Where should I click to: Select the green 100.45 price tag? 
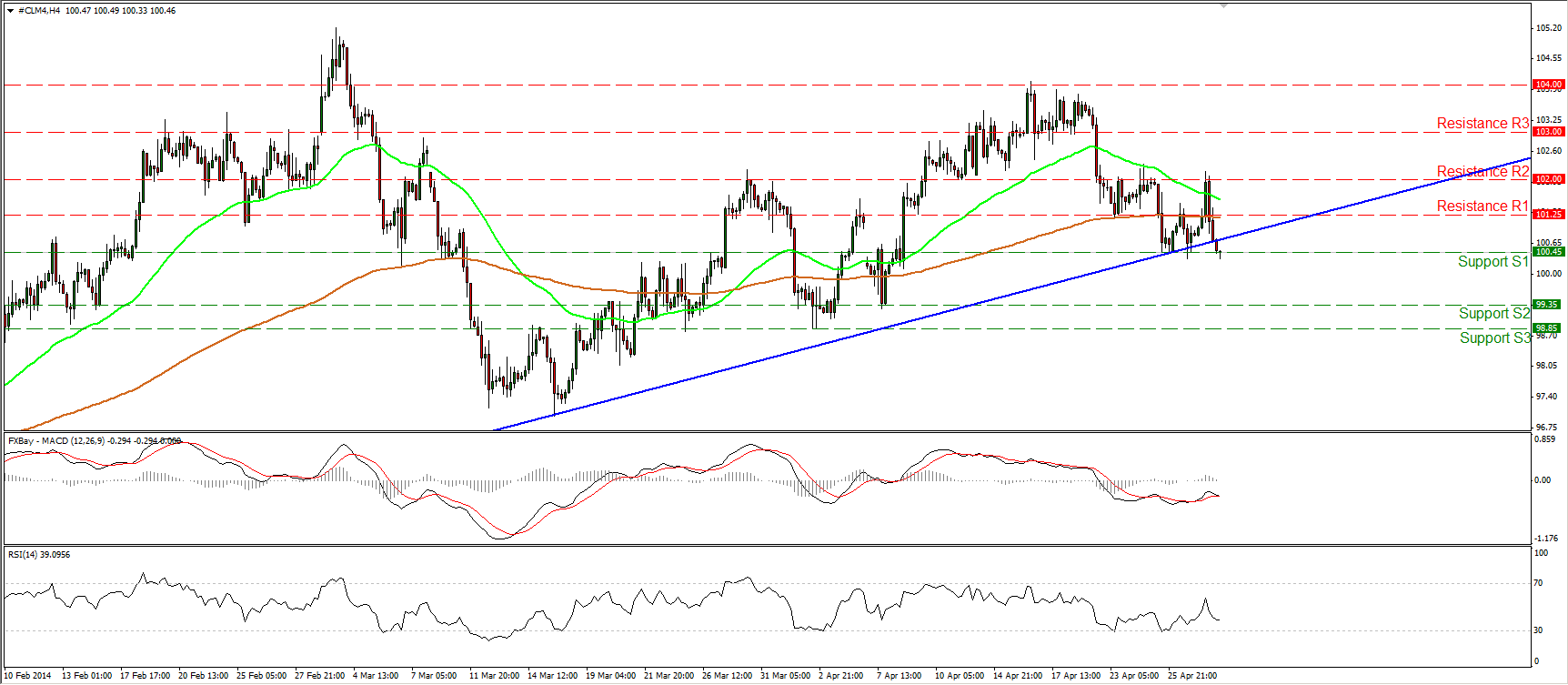tap(1548, 252)
